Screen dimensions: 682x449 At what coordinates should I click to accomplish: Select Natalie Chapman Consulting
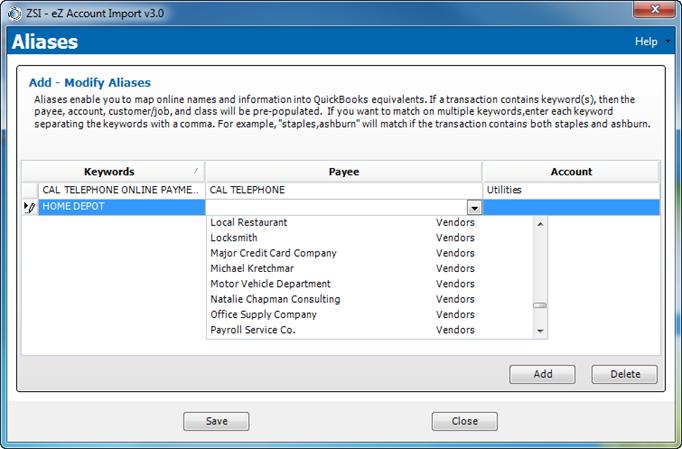pos(275,299)
